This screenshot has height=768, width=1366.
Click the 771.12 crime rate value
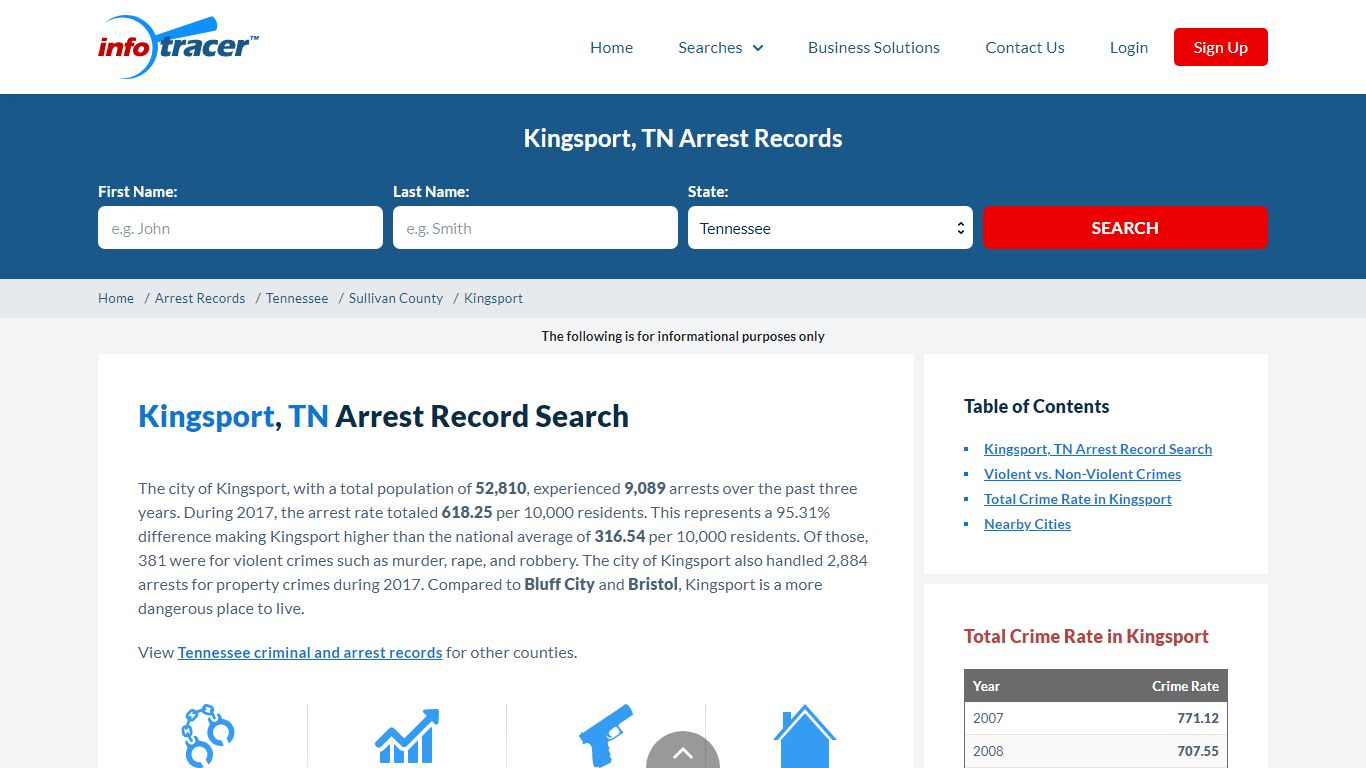1198,718
